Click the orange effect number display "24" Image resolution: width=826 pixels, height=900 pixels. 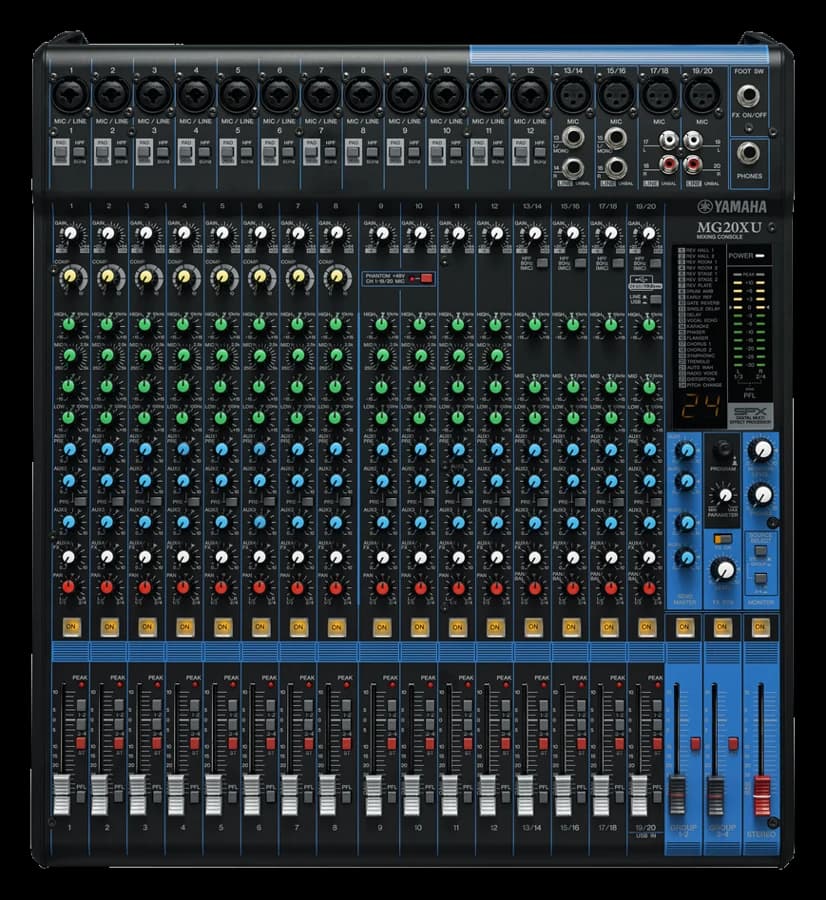[x=699, y=408]
